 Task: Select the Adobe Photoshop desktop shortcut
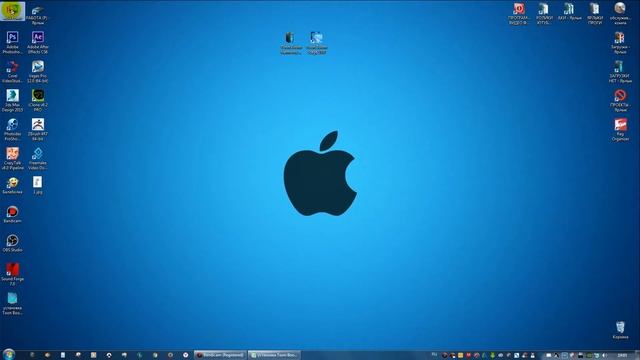coord(12,42)
